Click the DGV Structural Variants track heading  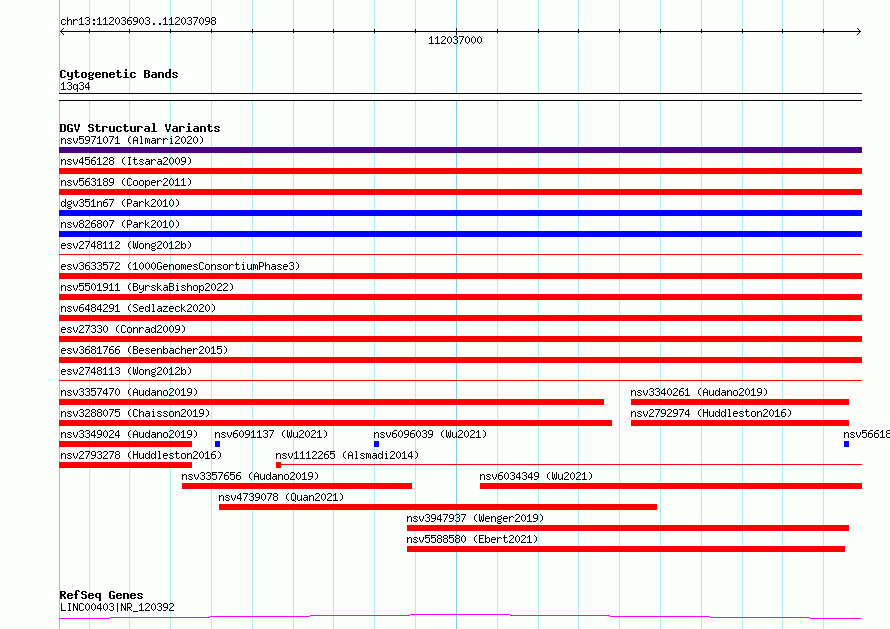tap(140, 128)
